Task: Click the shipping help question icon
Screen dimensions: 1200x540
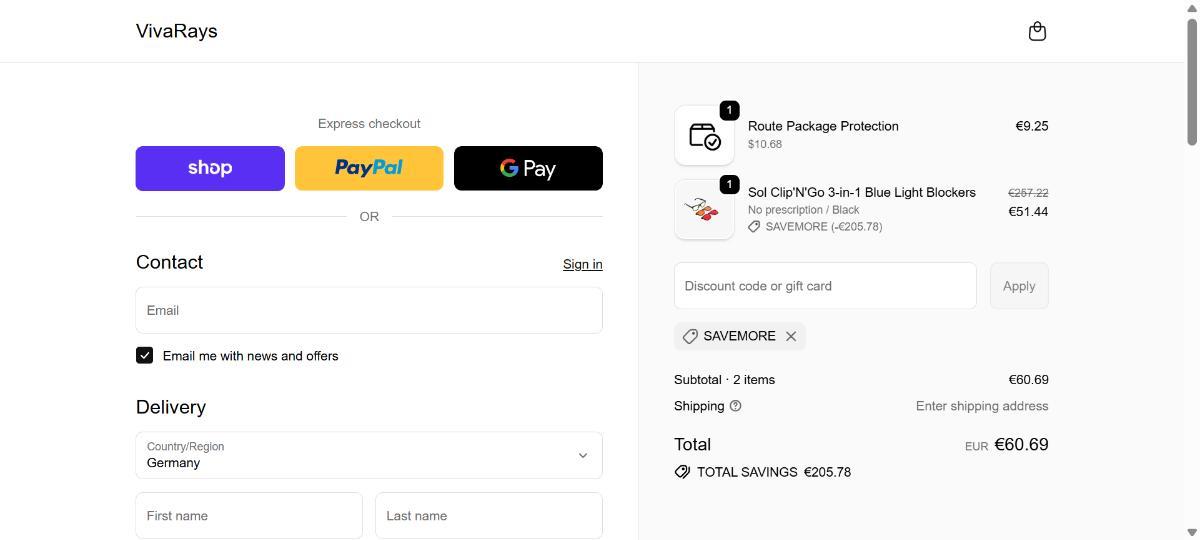Action: 736,406
